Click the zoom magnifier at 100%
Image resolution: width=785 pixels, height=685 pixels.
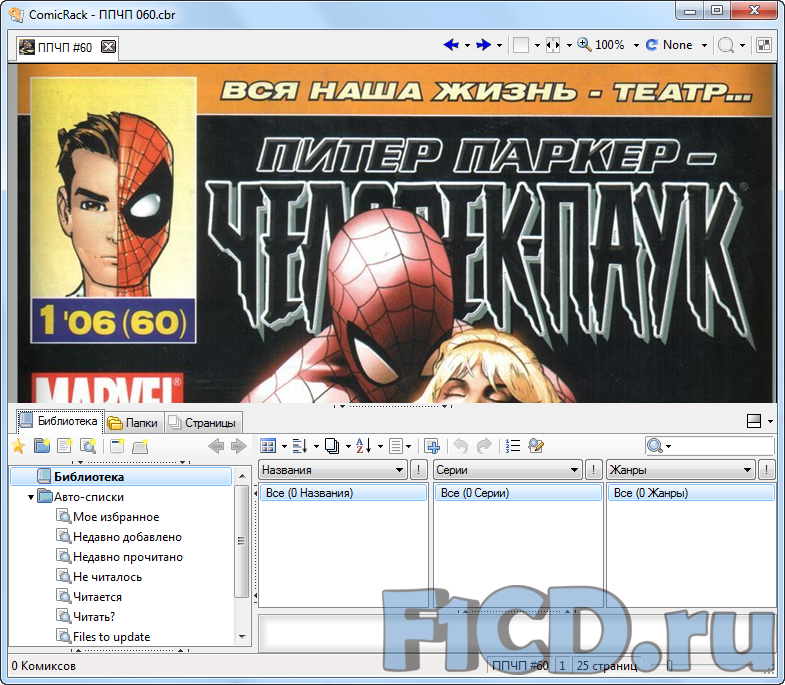pos(584,45)
